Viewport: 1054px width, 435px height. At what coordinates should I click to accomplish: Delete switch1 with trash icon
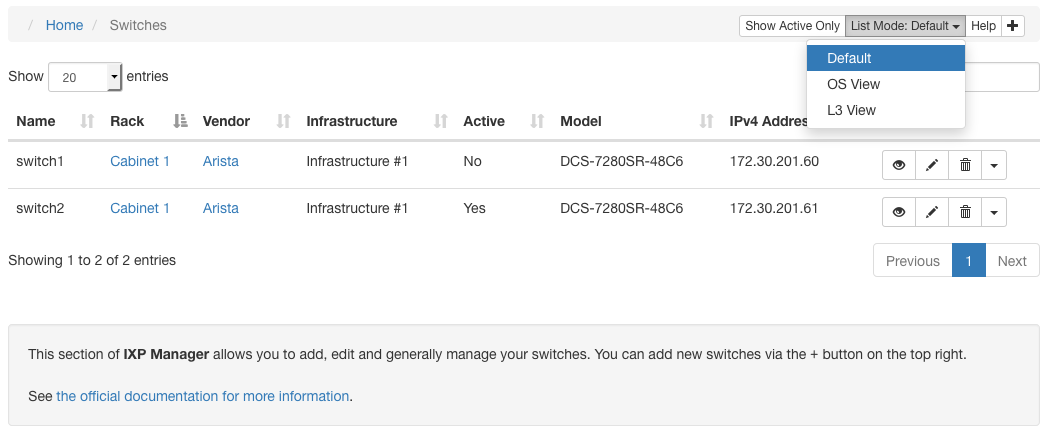tap(965, 165)
